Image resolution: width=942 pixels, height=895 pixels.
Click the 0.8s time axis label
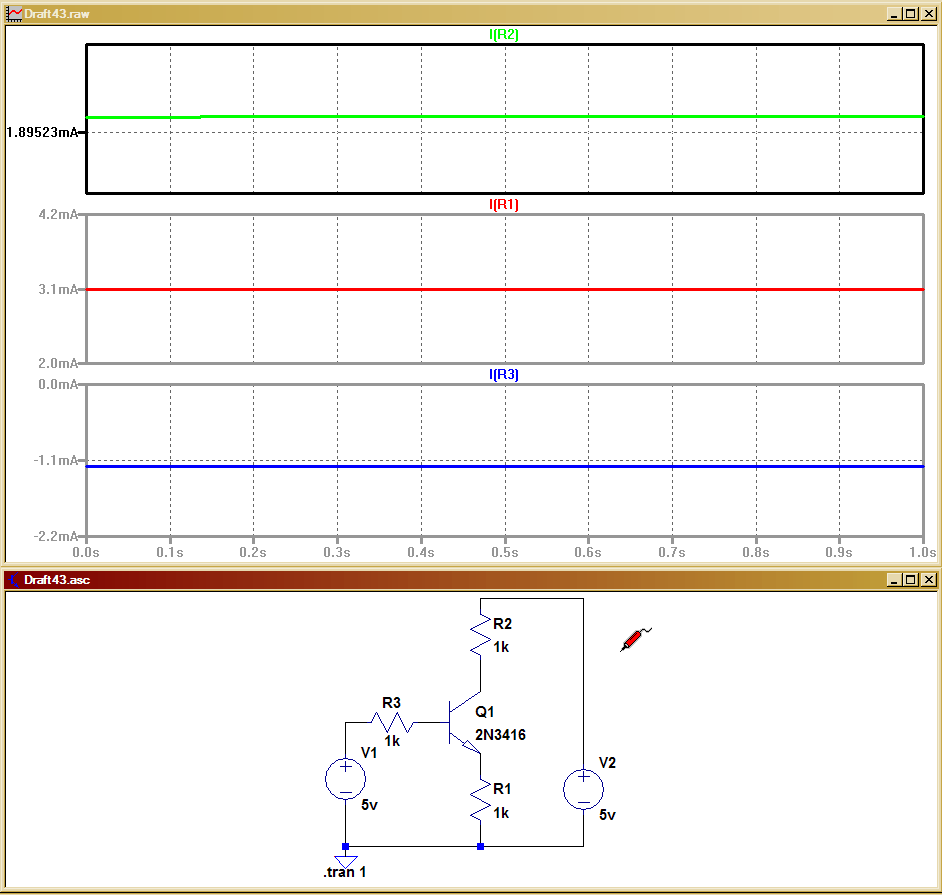[x=756, y=552]
